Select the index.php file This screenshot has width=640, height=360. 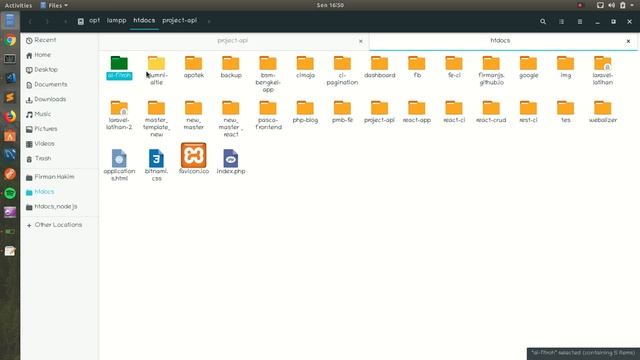[x=231, y=162]
